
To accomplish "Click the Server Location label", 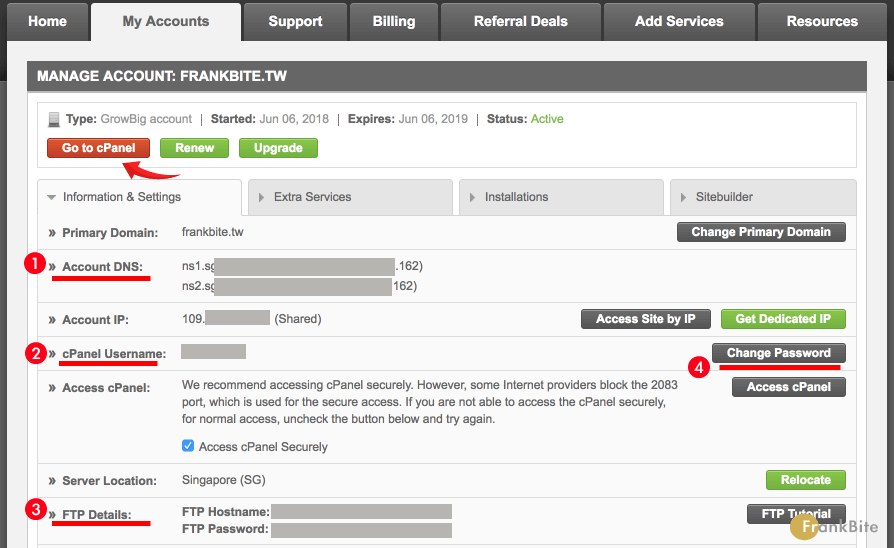I will 109,481.
